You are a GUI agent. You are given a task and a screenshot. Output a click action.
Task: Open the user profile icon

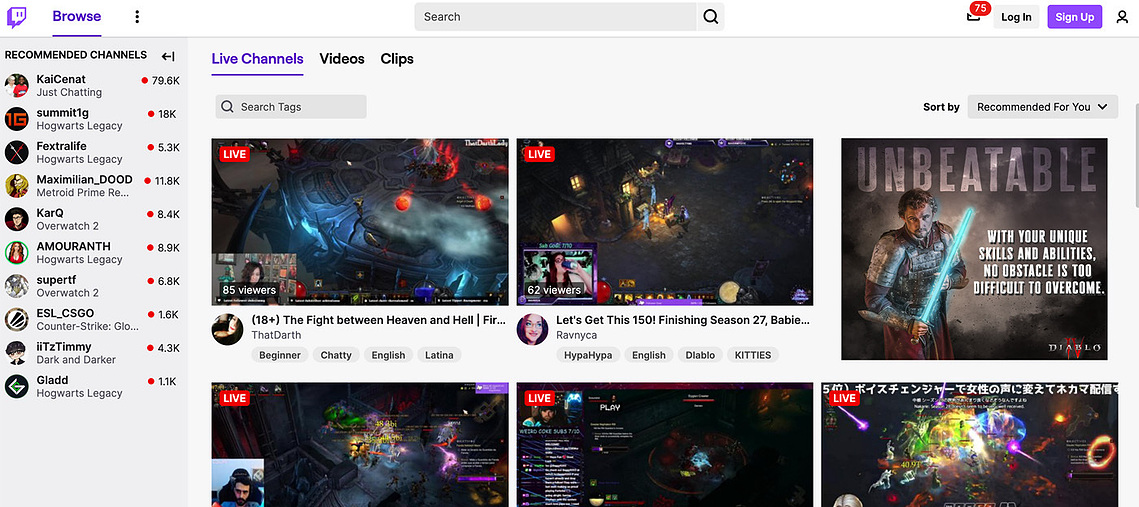pyautogui.click(x=1122, y=17)
